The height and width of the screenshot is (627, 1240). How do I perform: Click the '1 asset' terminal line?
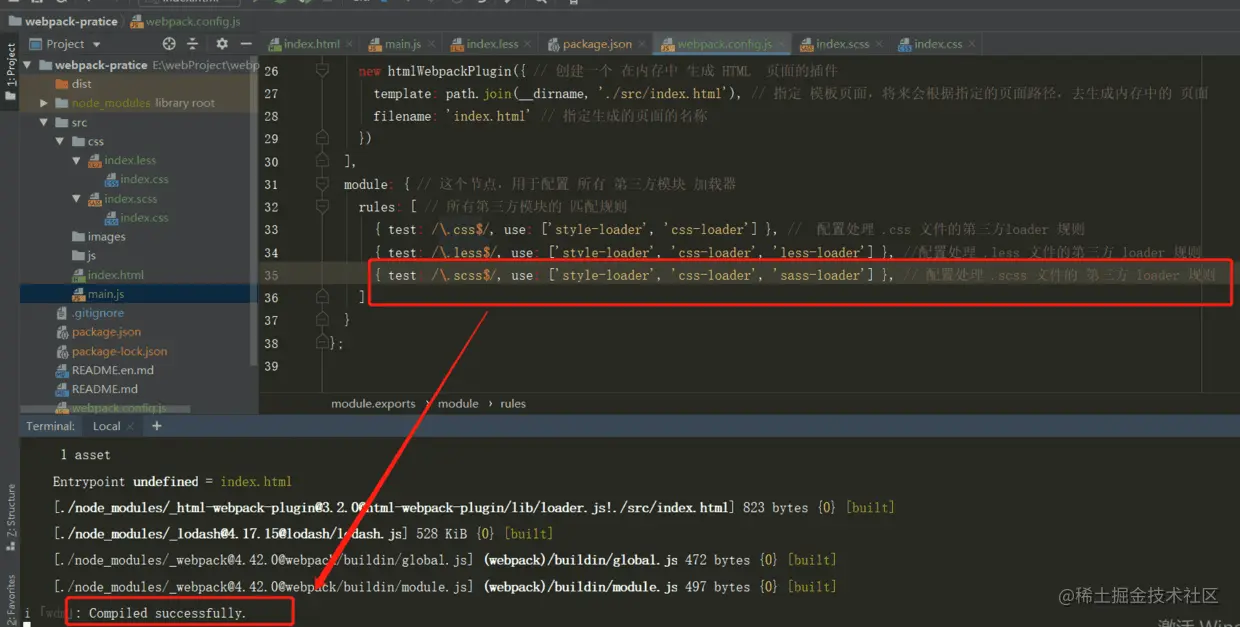pyautogui.click(x=85, y=455)
